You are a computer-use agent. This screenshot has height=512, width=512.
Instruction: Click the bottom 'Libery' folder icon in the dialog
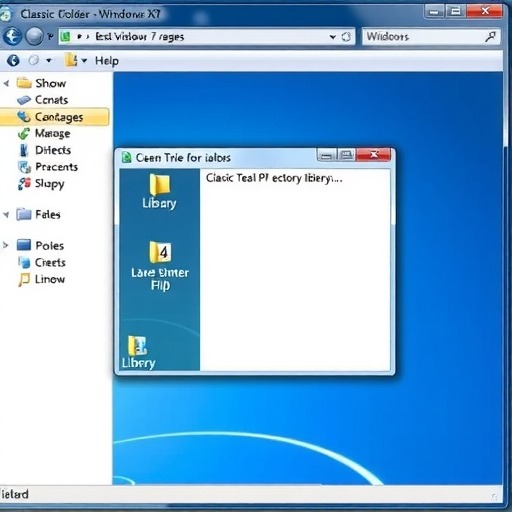pos(137,345)
